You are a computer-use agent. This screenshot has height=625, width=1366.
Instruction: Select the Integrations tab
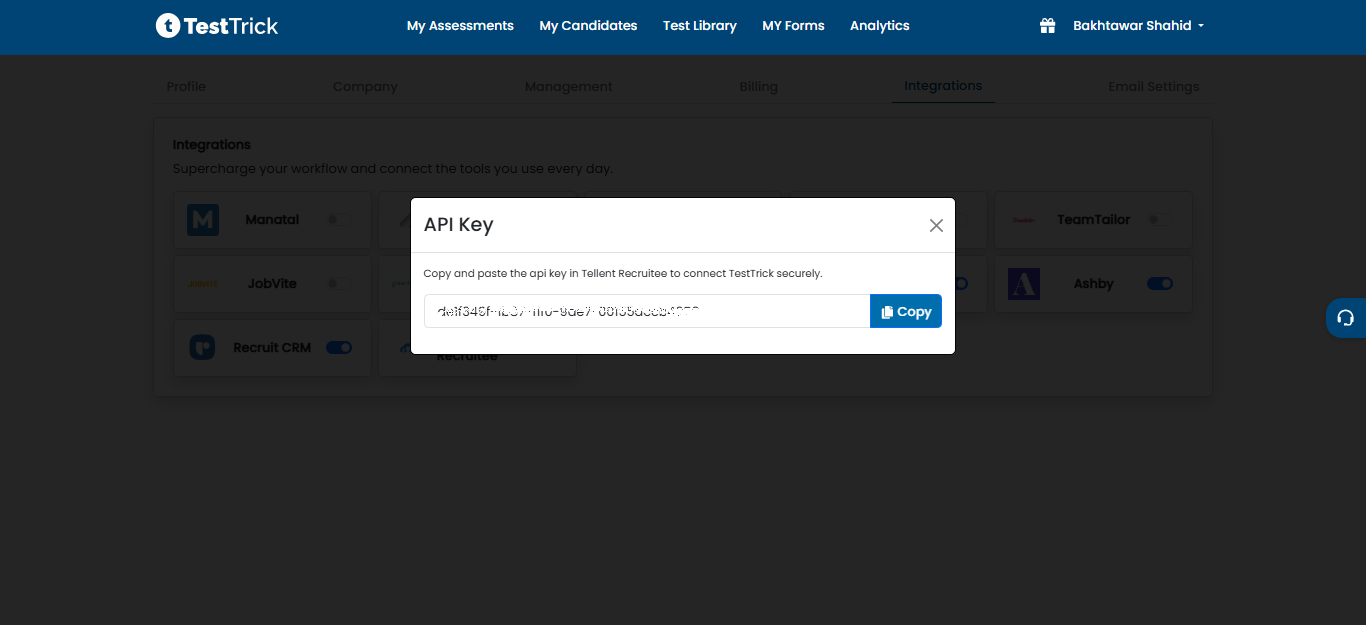(x=943, y=86)
